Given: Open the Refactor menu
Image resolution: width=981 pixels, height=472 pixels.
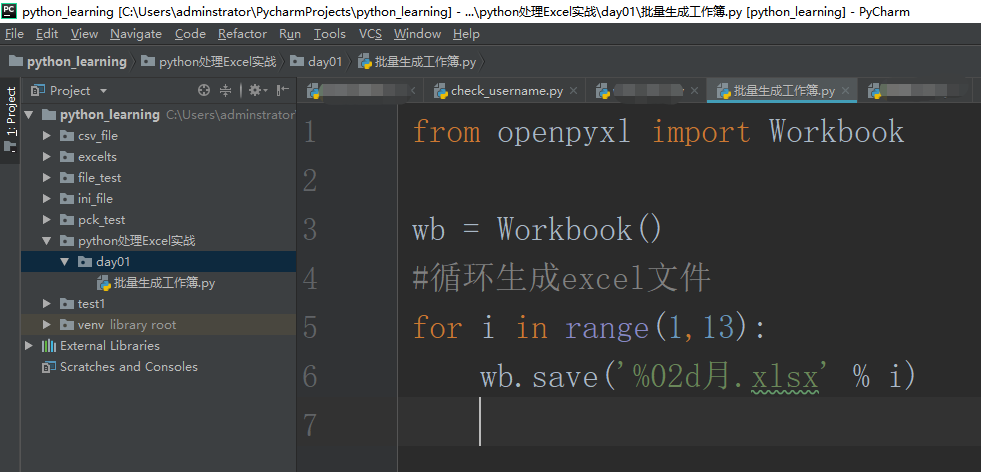Looking at the screenshot, I should point(243,34).
